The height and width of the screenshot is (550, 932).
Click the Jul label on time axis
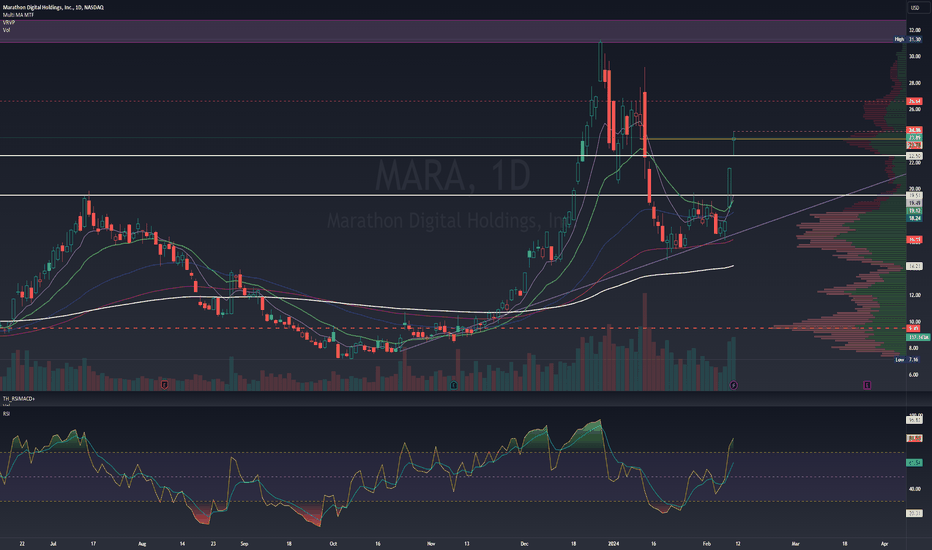pos(53,543)
